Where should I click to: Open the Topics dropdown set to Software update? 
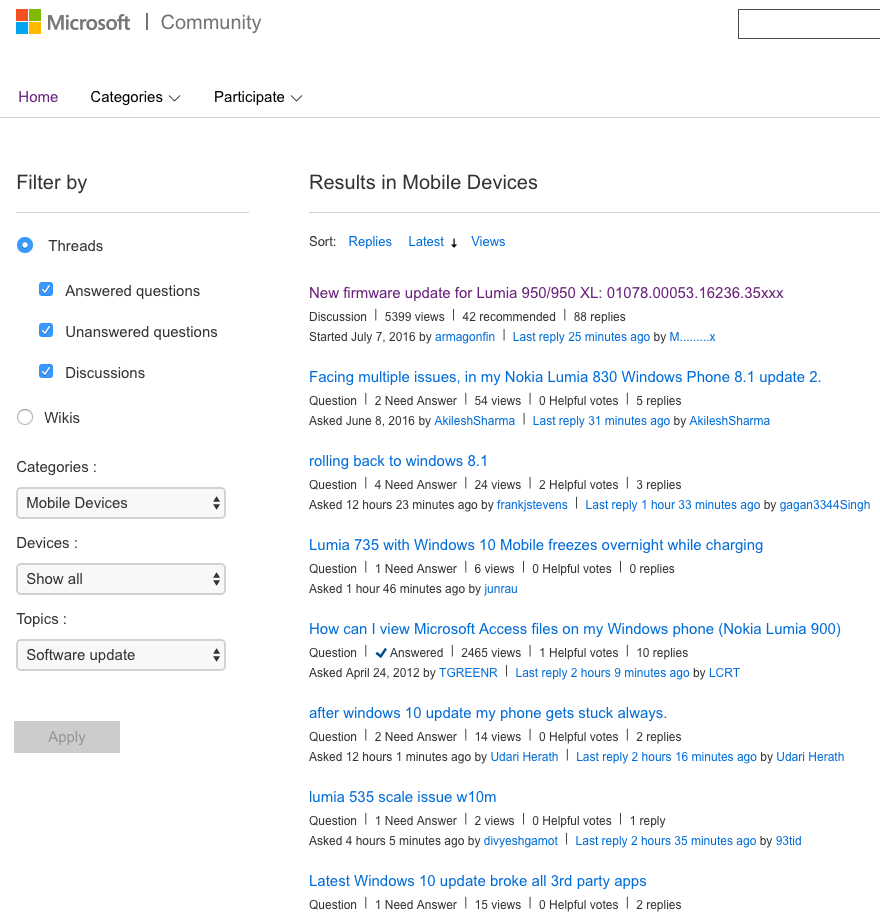point(121,655)
